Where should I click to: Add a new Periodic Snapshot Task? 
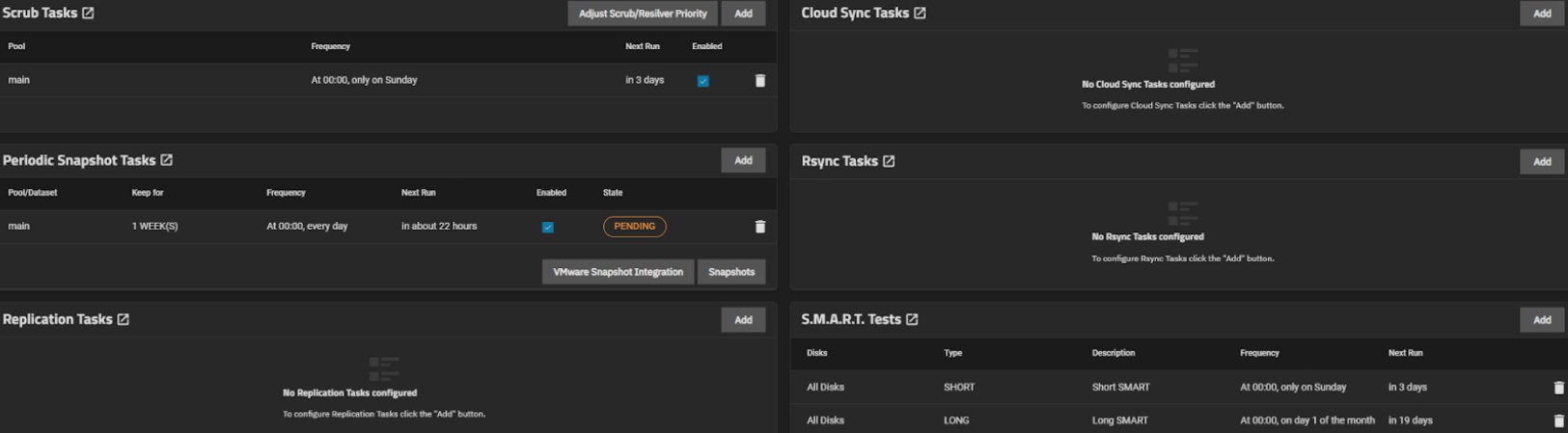pyautogui.click(x=743, y=160)
